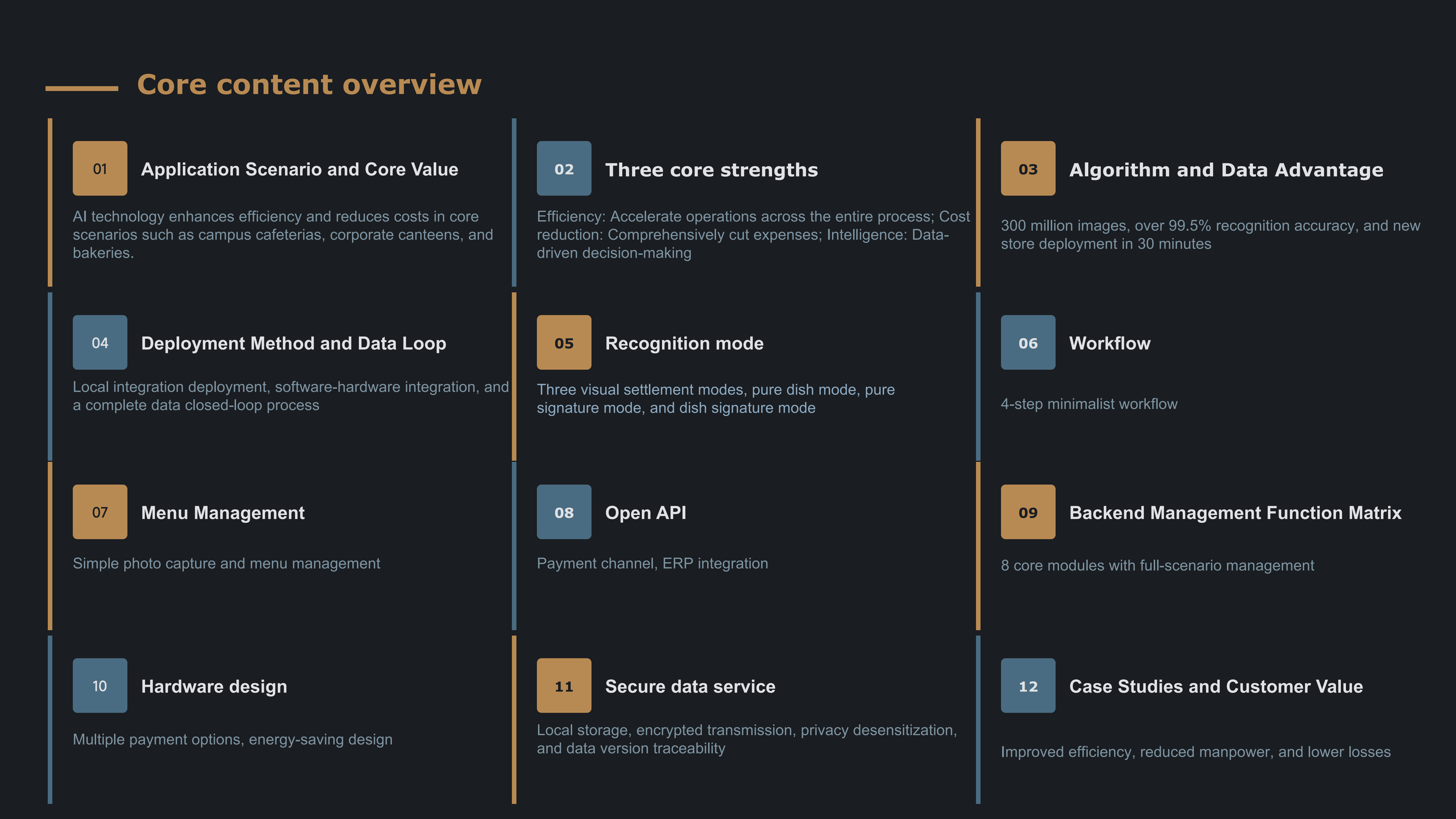Select the blue 12 number badge
Viewport: 1456px width, 819px height.
pos(1027,685)
